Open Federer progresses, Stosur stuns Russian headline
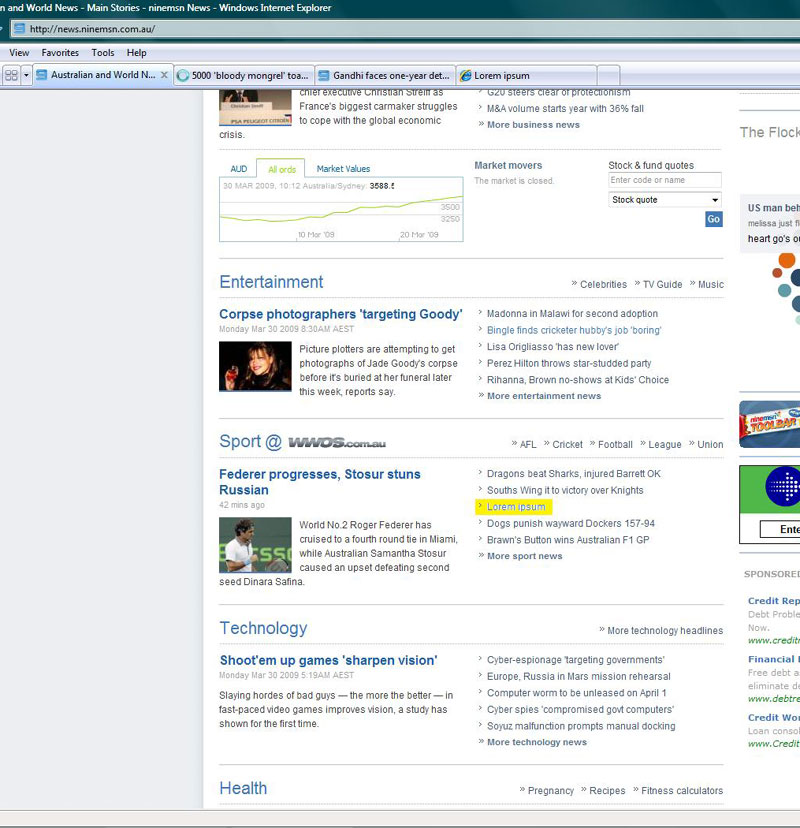The image size is (800, 828). pyautogui.click(x=319, y=482)
